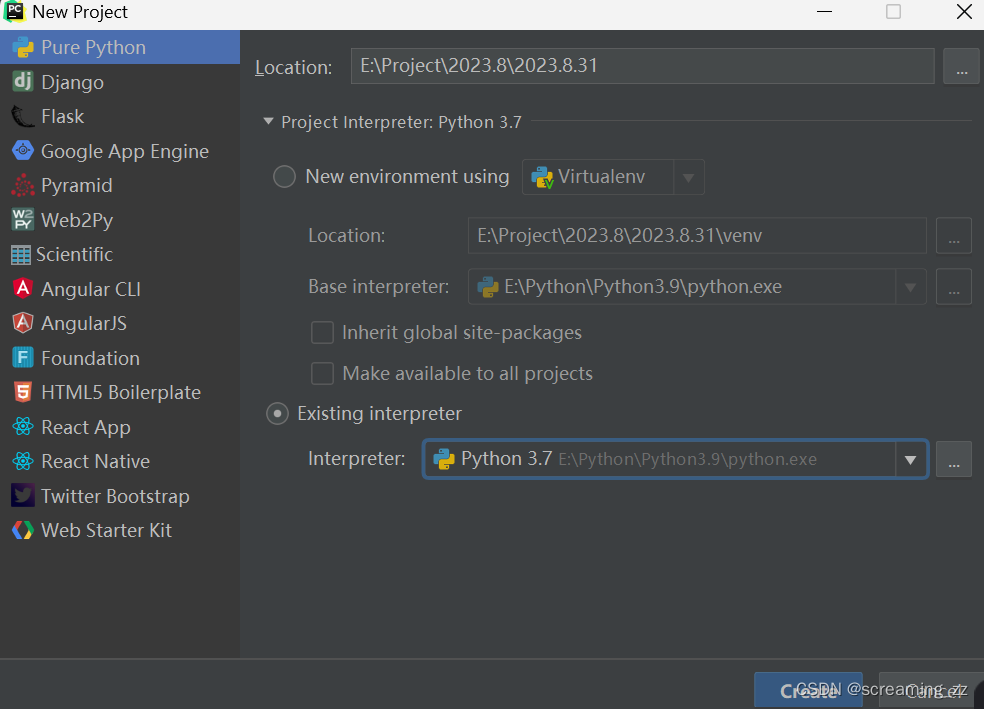Minimize the New Project window
The height and width of the screenshot is (709, 984).
click(x=825, y=11)
